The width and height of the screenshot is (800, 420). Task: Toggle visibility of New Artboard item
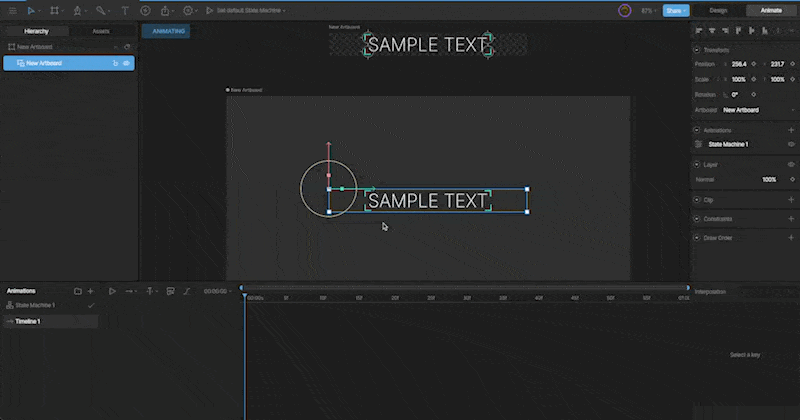(x=127, y=63)
